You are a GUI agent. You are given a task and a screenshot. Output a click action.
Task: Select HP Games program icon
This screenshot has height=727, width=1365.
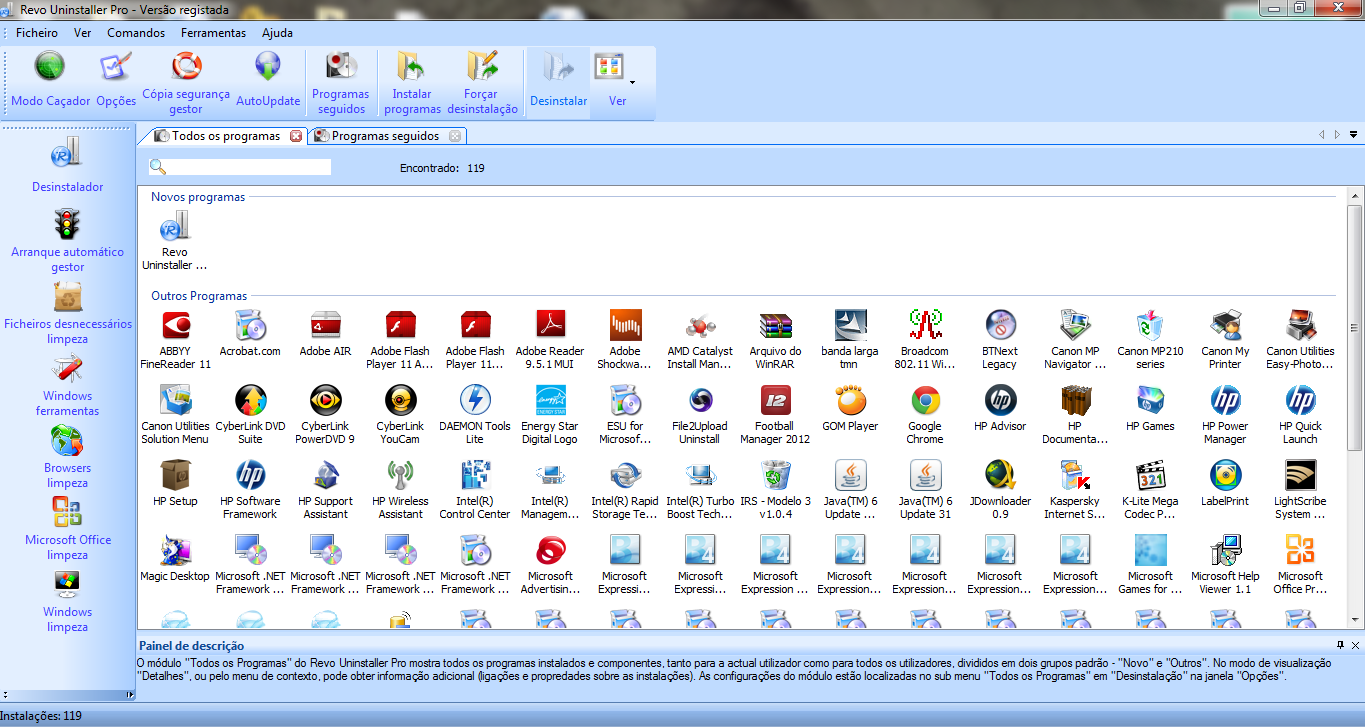point(1150,408)
